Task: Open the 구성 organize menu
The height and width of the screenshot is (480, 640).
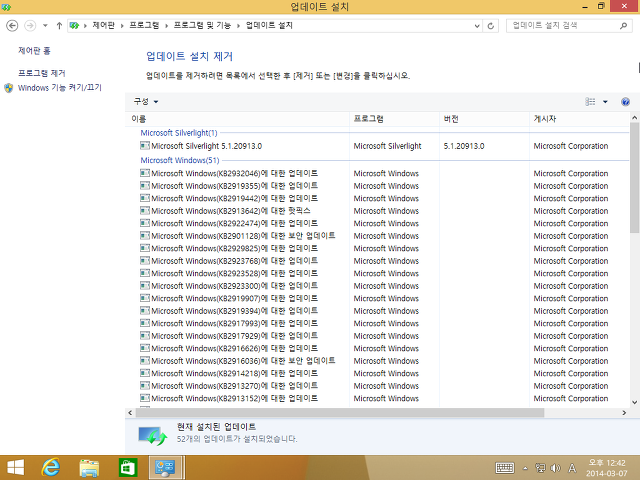Action: click(146, 101)
